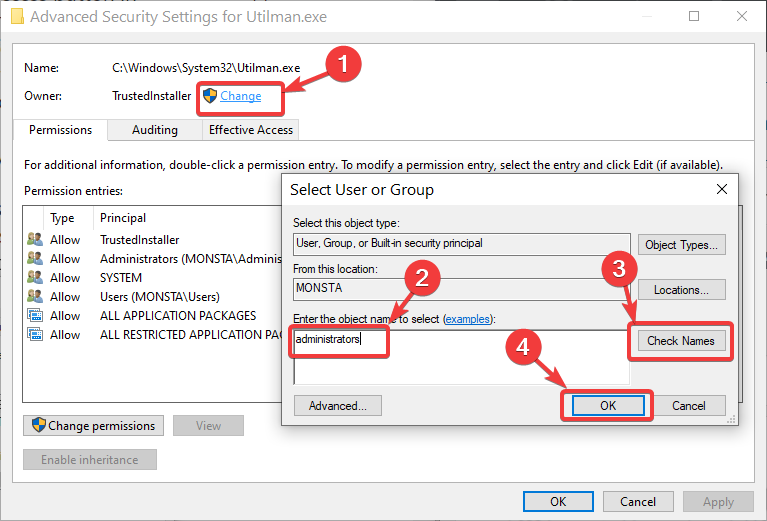767x521 pixels.
Task: Switch to the Permissions tab
Action: coord(60,130)
